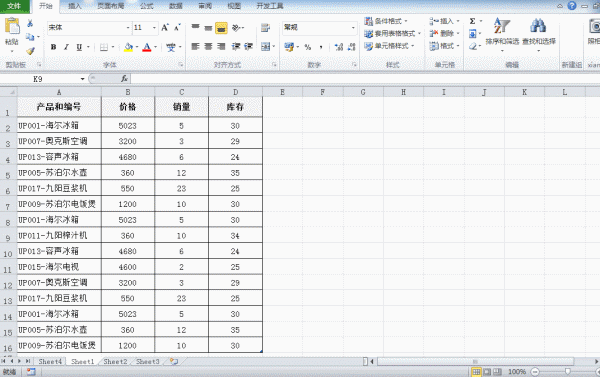This screenshot has width=600, height=377.
Task: Switch to the Sheet4 worksheet tab
Action: (50, 361)
